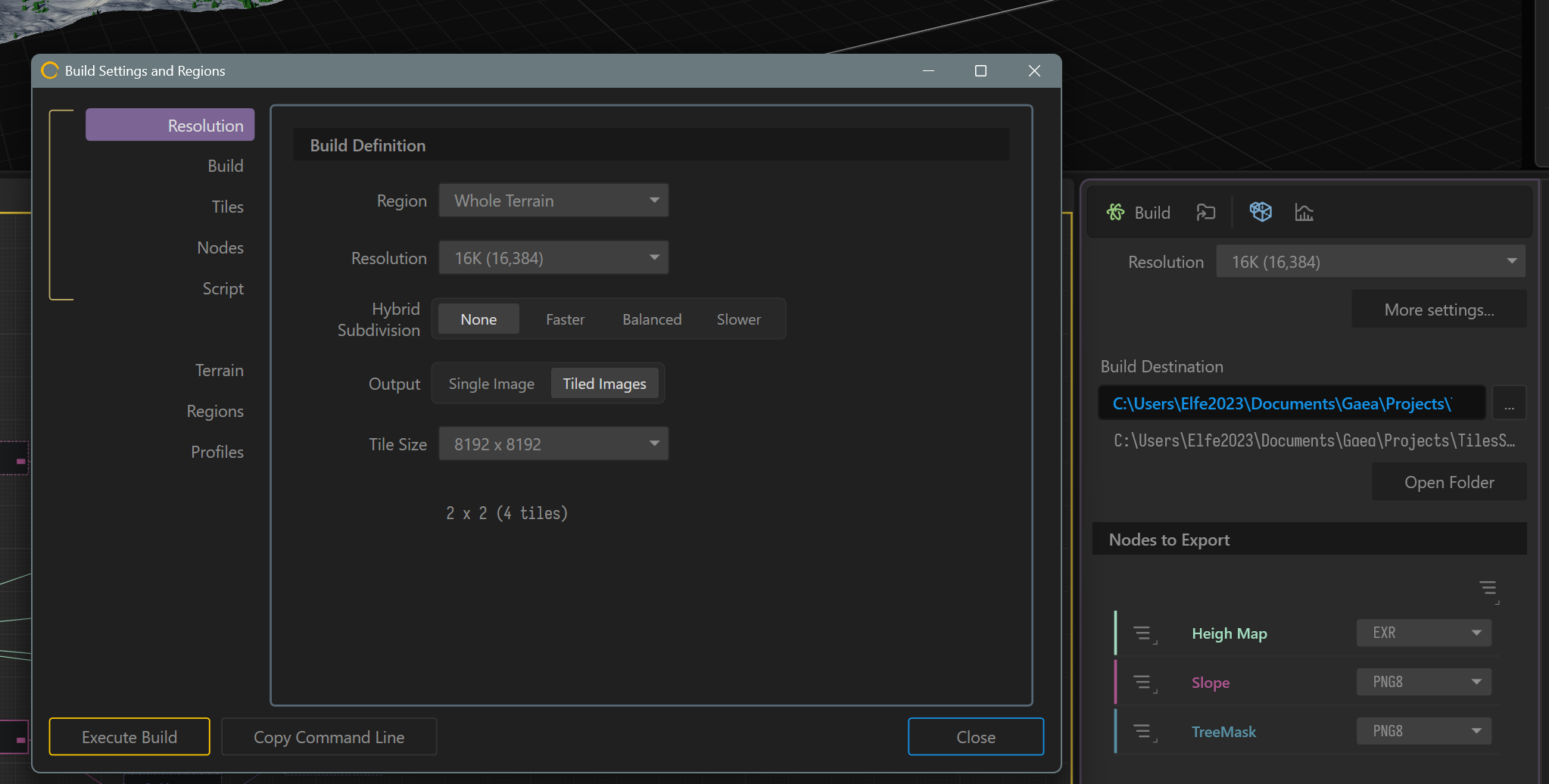Image resolution: width=1549 pixels, height=784 pixels.
Task: Expand the Tile Size dropdown
Action: point(553,444)
